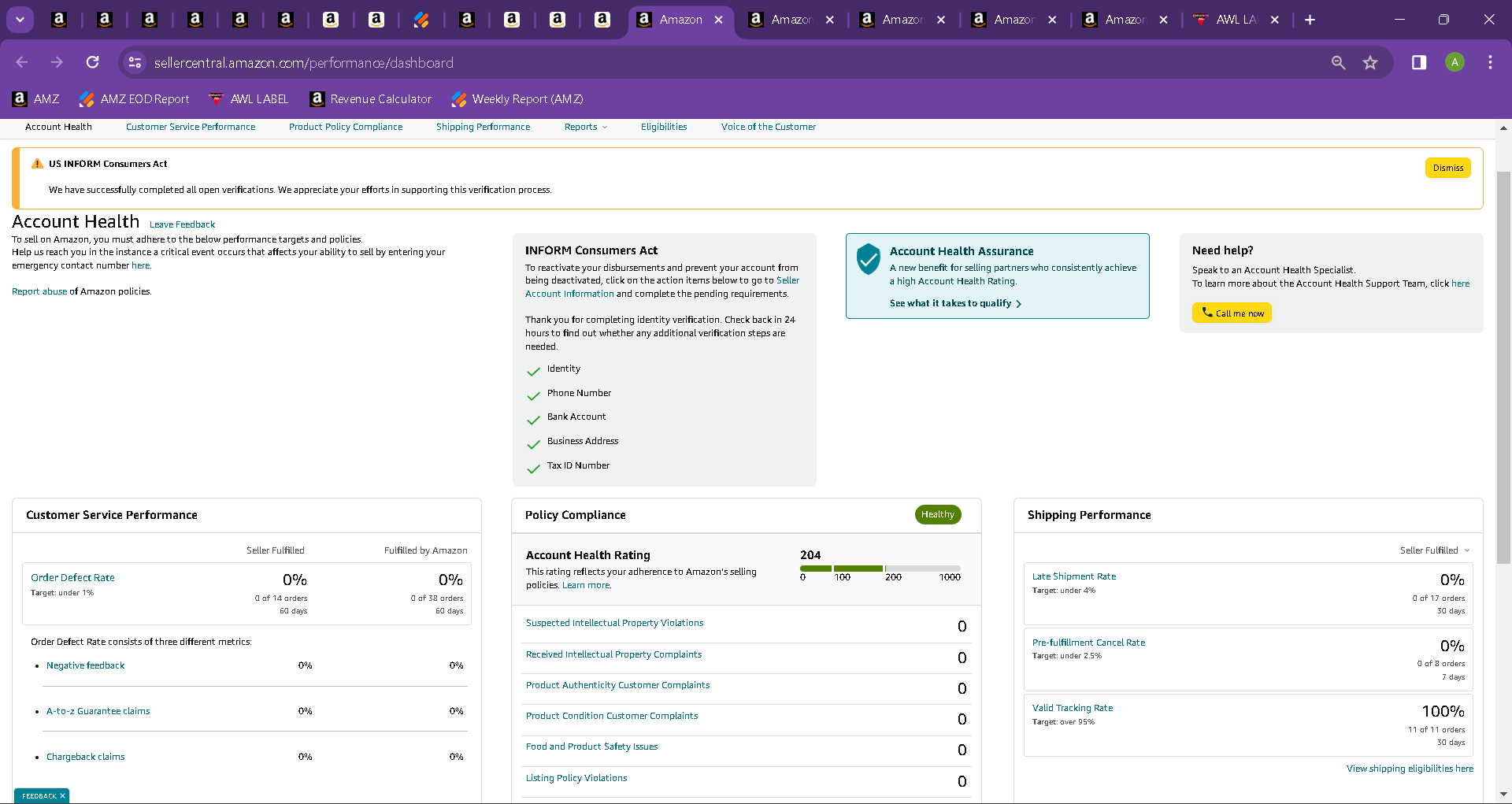Screen dimensions: 1512x804
Task: Open the Shipping Performance nav tab
Action: coord(484,127)
